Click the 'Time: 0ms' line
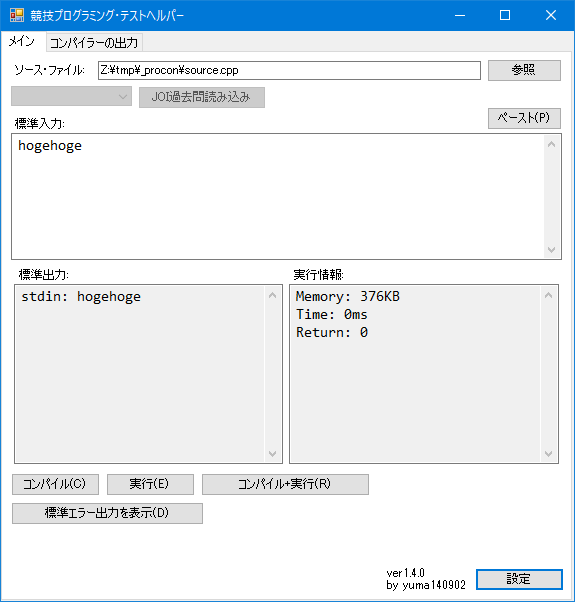Viewport: 575px width, 602px height. [x=331, y=314]
